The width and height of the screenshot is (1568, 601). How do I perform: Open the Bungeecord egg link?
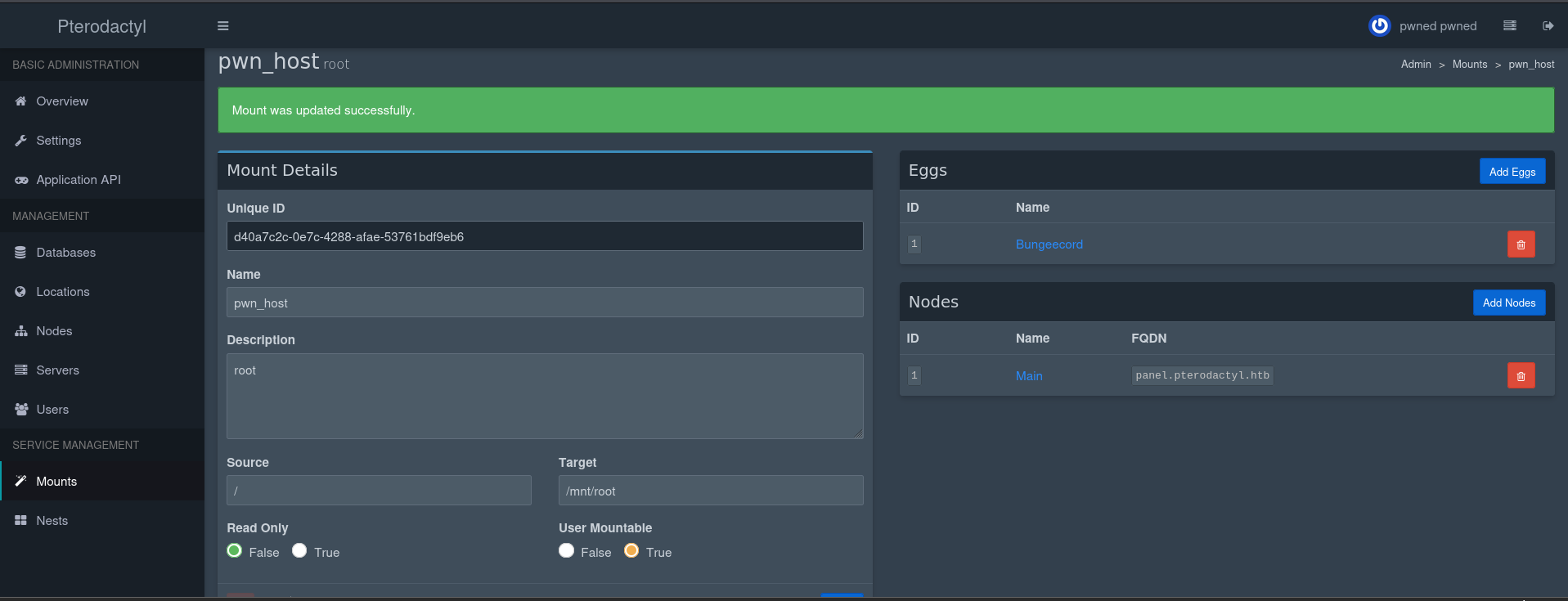click(x=1049, y=244)
